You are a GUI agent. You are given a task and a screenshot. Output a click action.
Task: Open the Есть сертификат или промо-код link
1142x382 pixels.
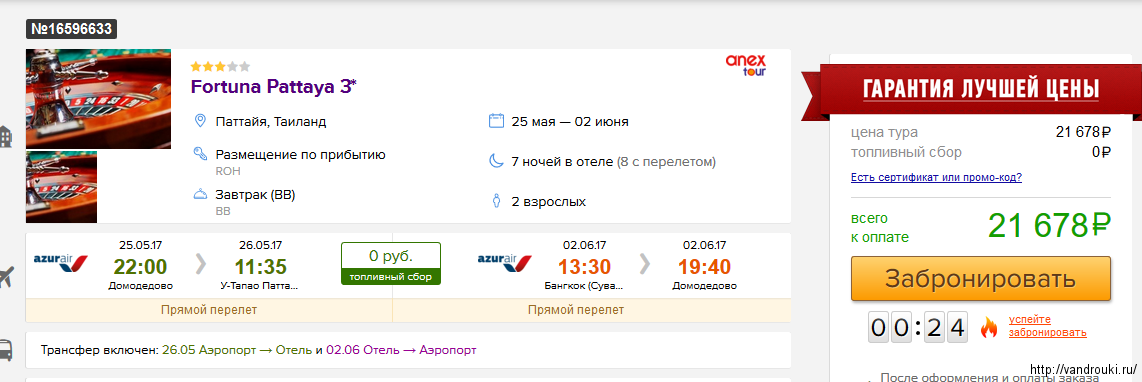tap(936, 177)
